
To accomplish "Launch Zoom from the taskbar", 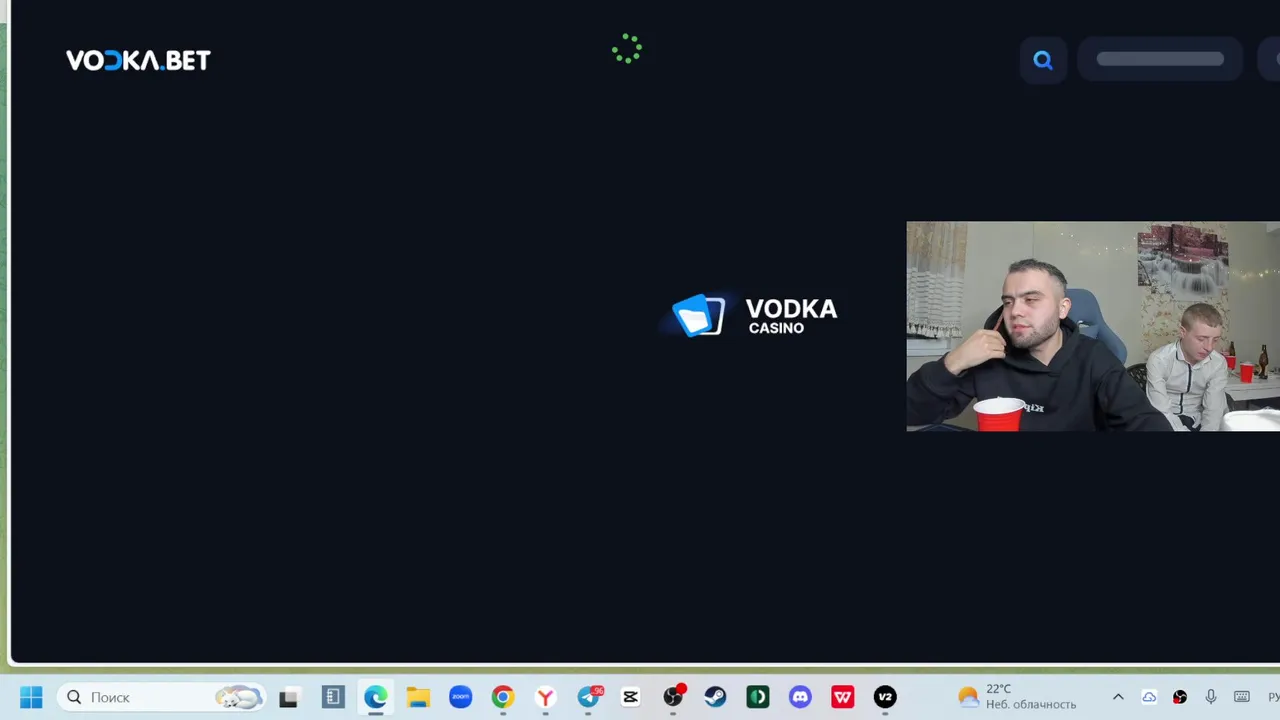I will pos(461,697).
